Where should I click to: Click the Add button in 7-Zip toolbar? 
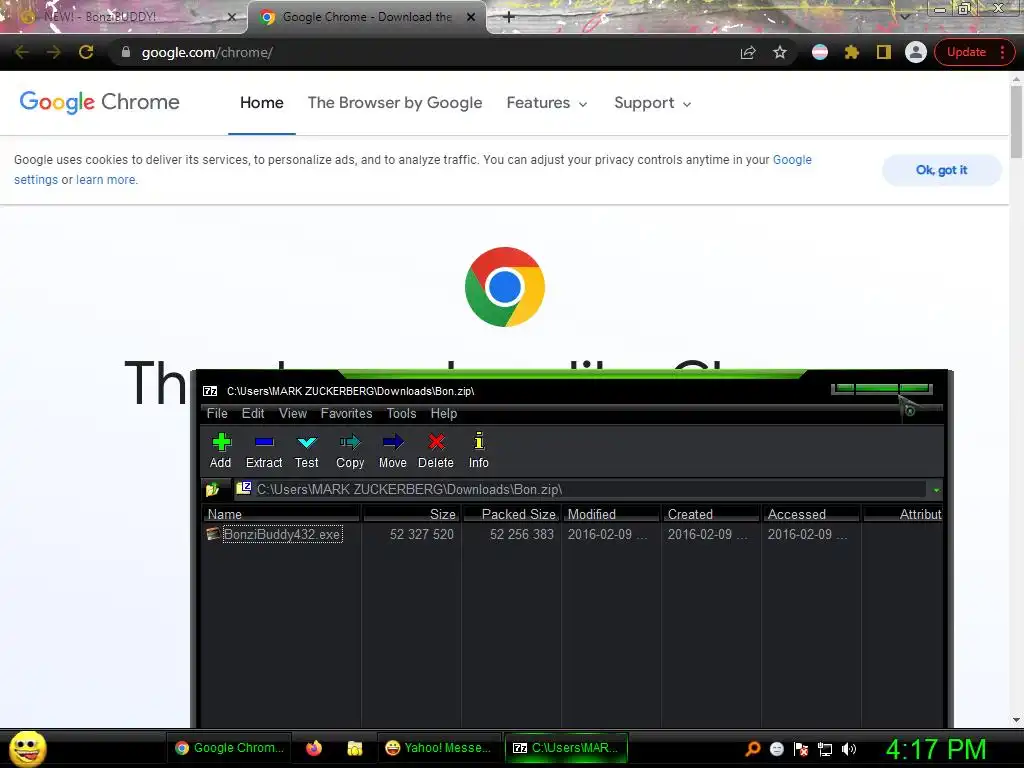[221, 450]
